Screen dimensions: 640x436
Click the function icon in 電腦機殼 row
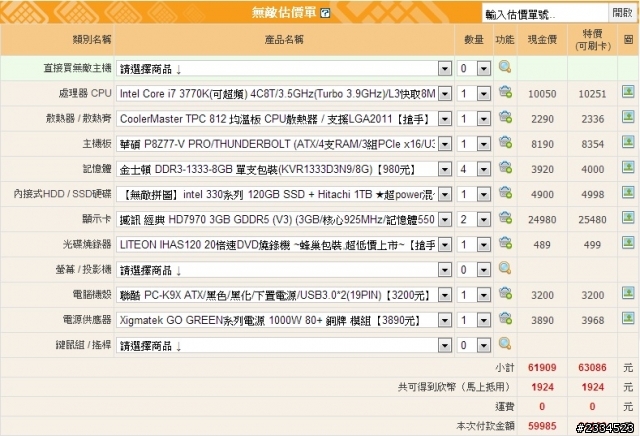pyautogui.click(x=505, y=294)
